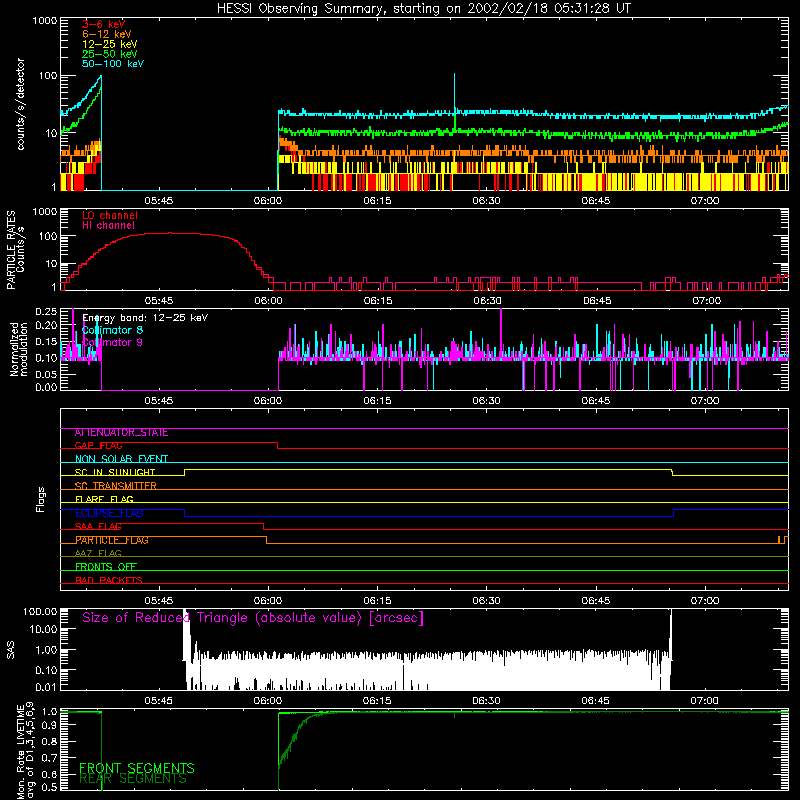Select the green 25-50 keV legend label
This screenshot has height=800, width=800.
tap(109, 54)
